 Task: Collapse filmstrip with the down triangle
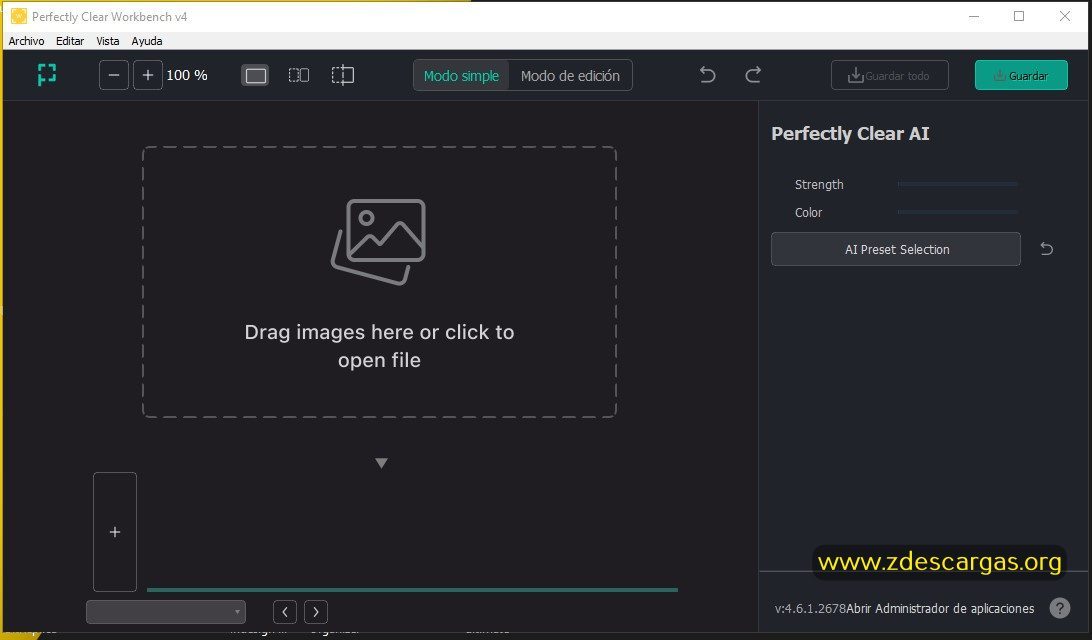click(x=381, y=463)
